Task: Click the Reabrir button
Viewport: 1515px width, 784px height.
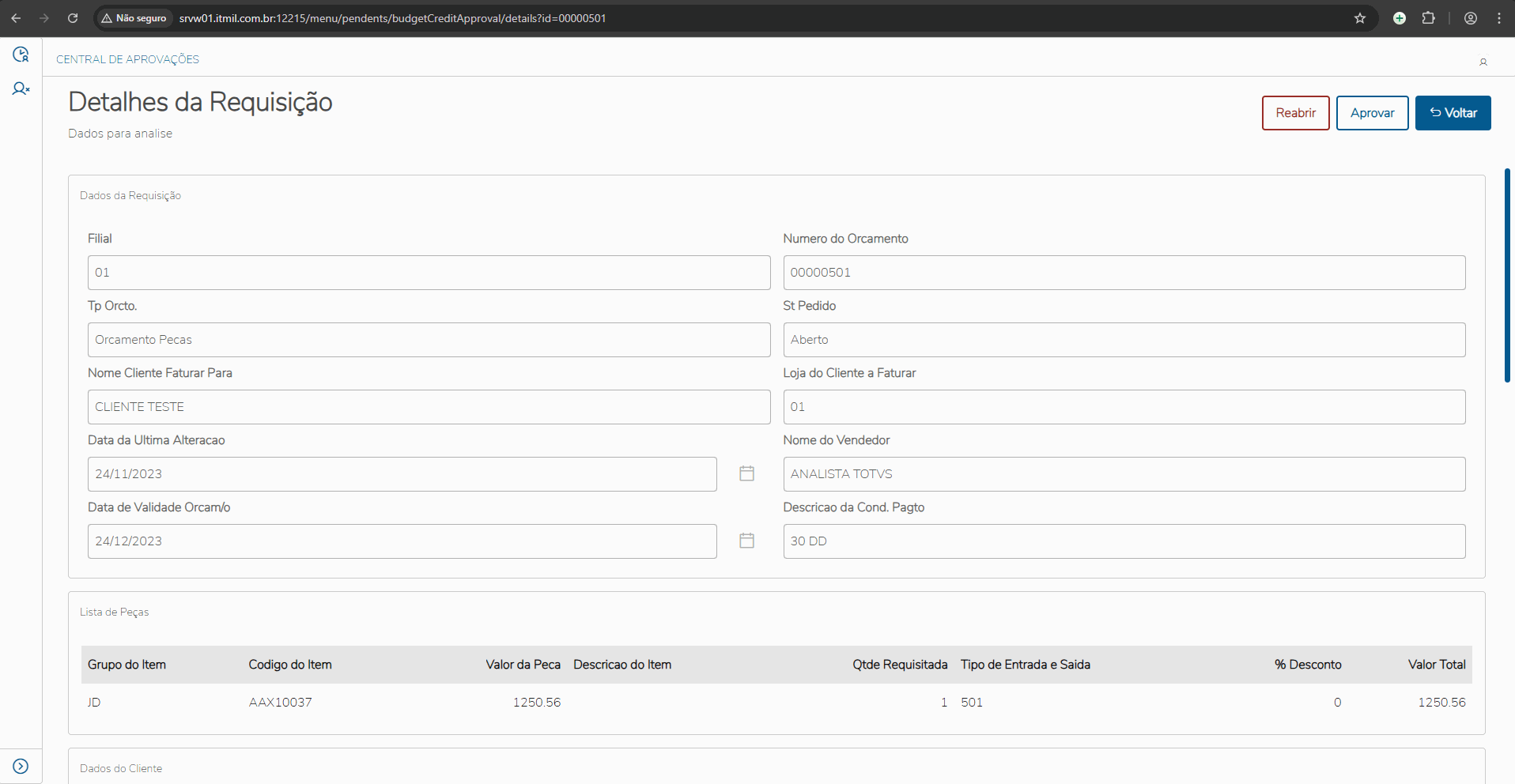Action: 1295,113
